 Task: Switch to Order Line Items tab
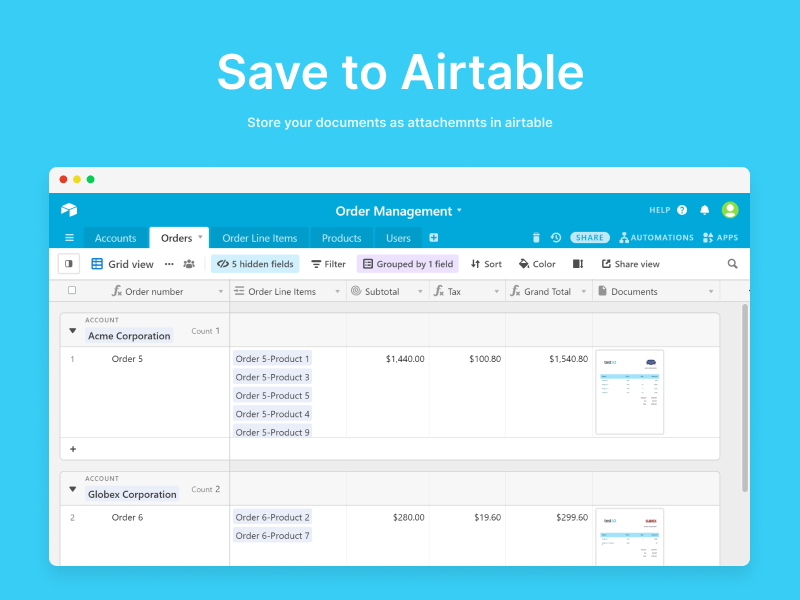[260, 238]
